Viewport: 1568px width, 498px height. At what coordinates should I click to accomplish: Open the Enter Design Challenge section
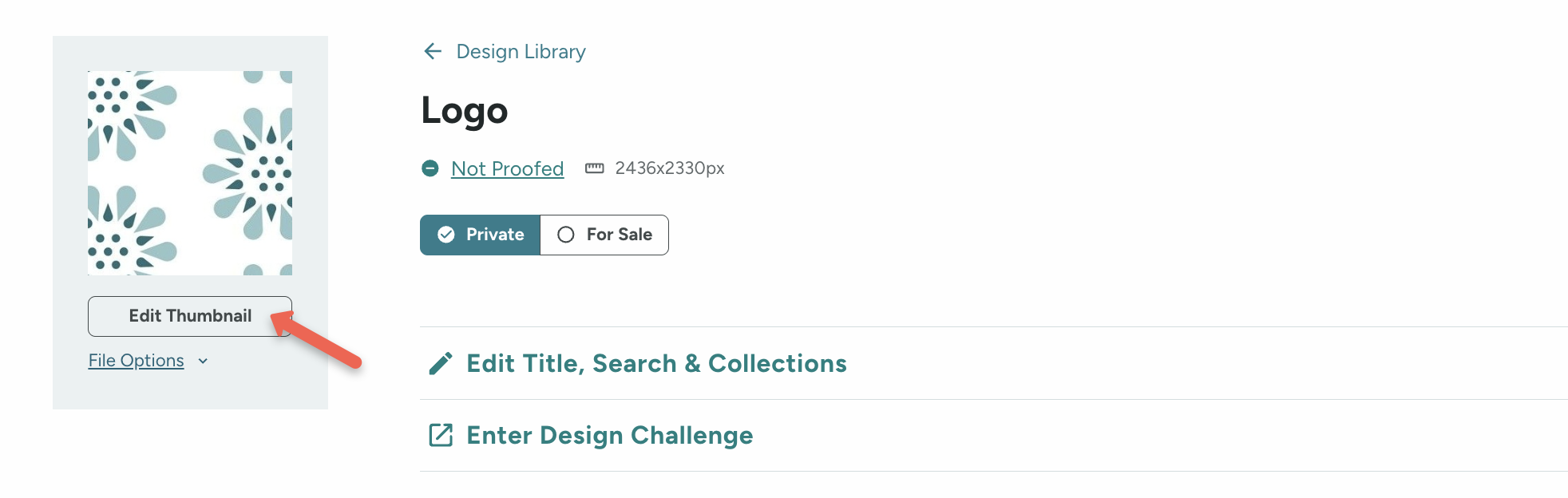click(x=609, y=436)
